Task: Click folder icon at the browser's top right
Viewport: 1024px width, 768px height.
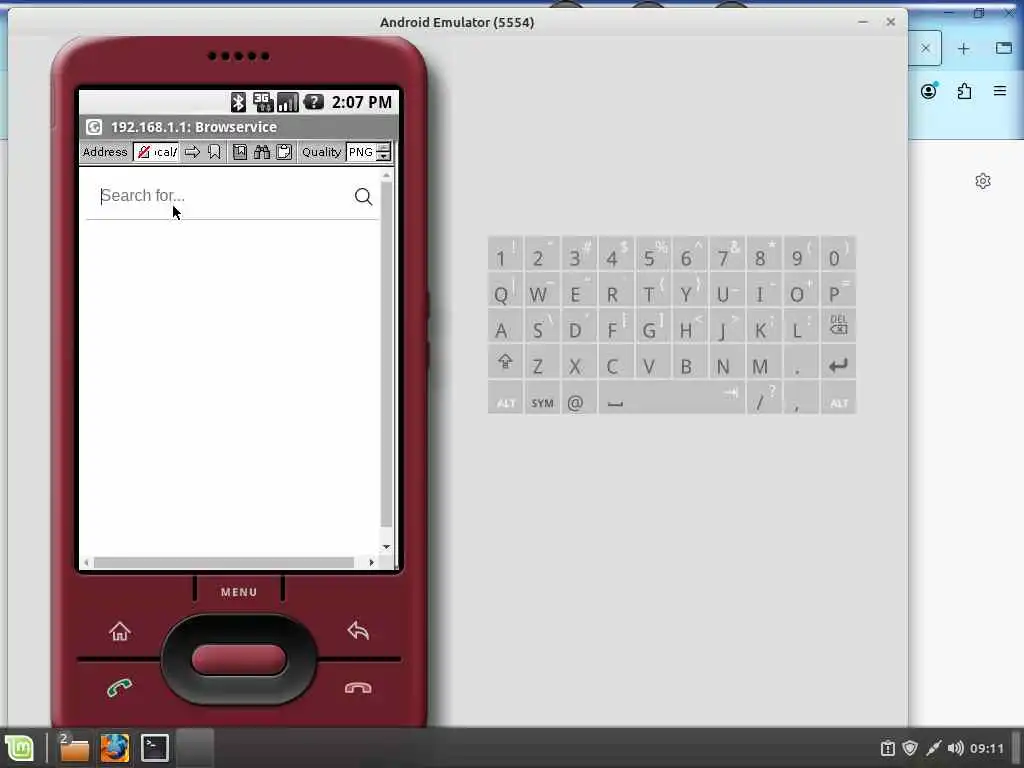Action: (x=1004, y=48)
